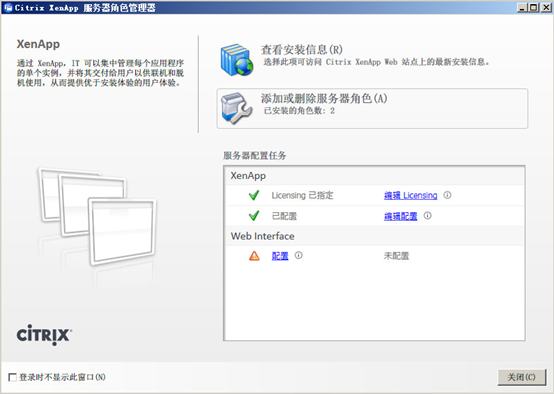
Task: Click the 编辑配置 link
Action: pyautogui.click(x=401, y=216)
